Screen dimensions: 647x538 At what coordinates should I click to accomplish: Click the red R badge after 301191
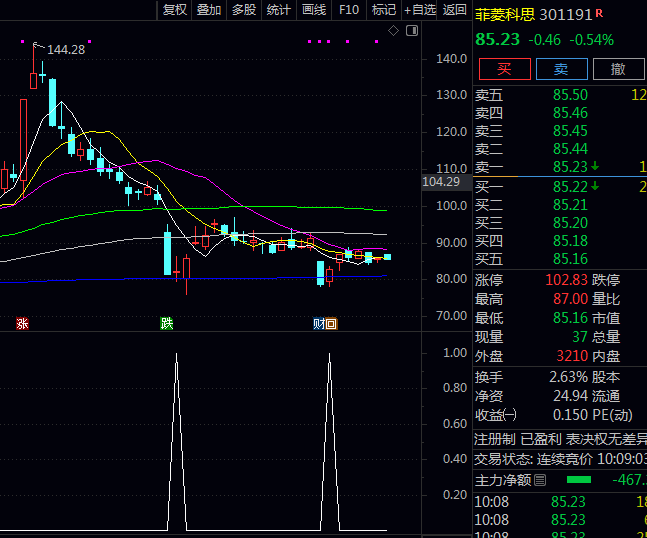coord(599,14)
